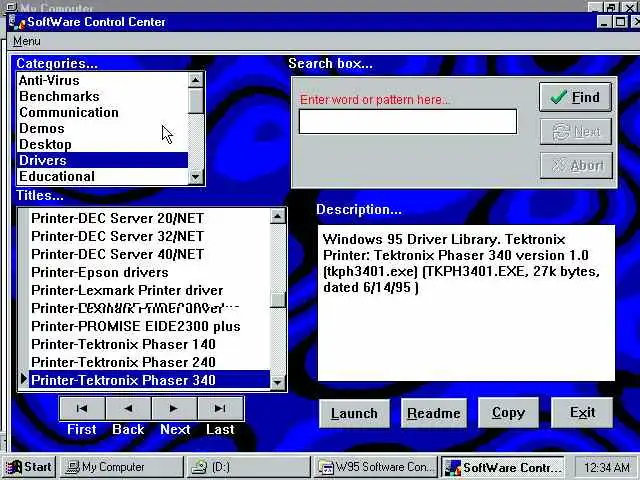Image resolution: width=640 pixels, height=480 pixels.
Task: Click in the Description text area
Action: click(x=466, y=303)
